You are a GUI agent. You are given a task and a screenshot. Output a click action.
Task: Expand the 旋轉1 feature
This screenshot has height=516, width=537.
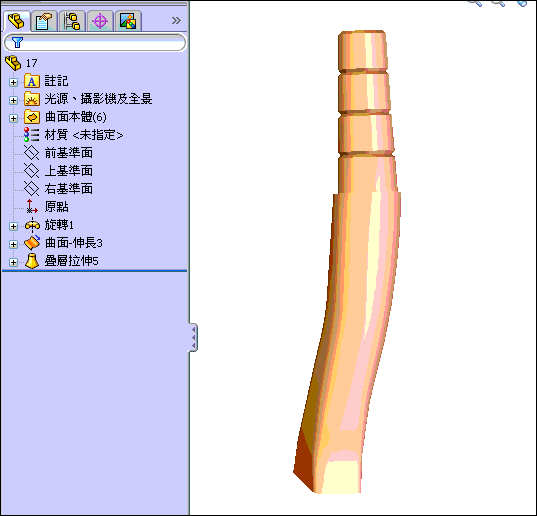pos(13,226)
